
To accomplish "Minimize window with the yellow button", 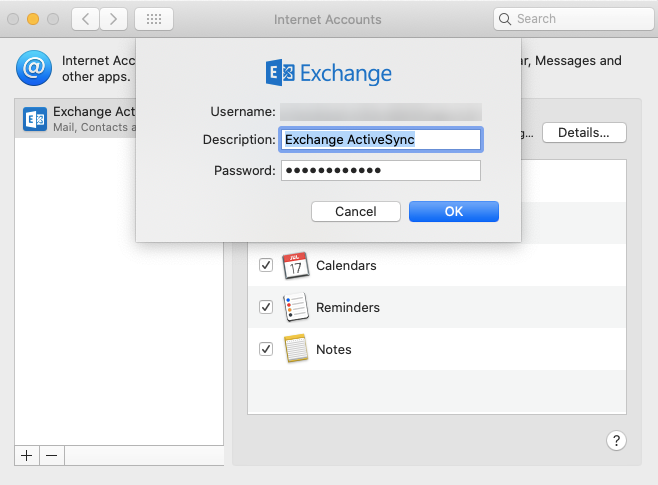I will click(x=33, y=19).
